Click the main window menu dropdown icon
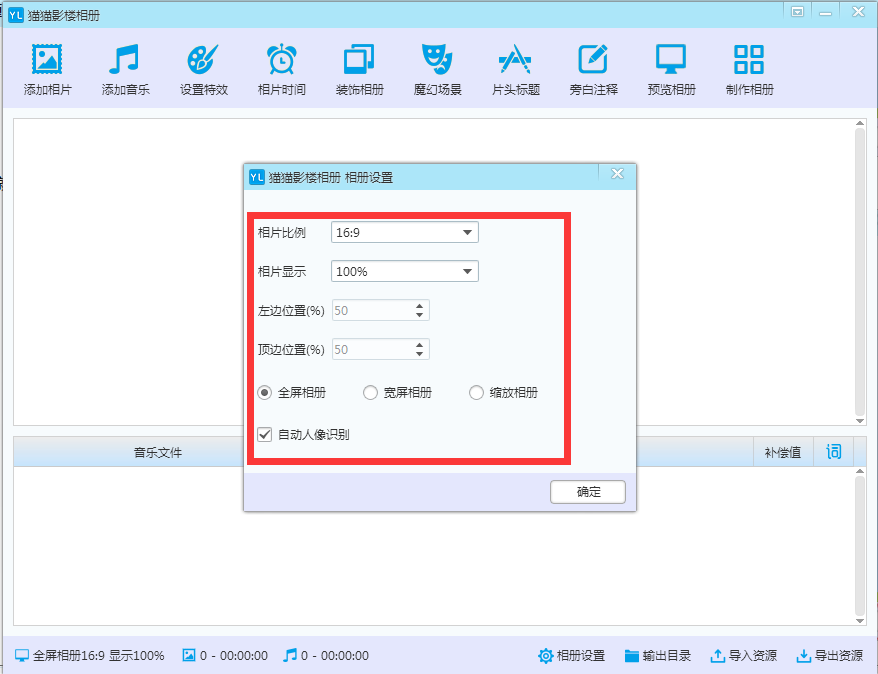The image size is (878, 674). (797, 12)
